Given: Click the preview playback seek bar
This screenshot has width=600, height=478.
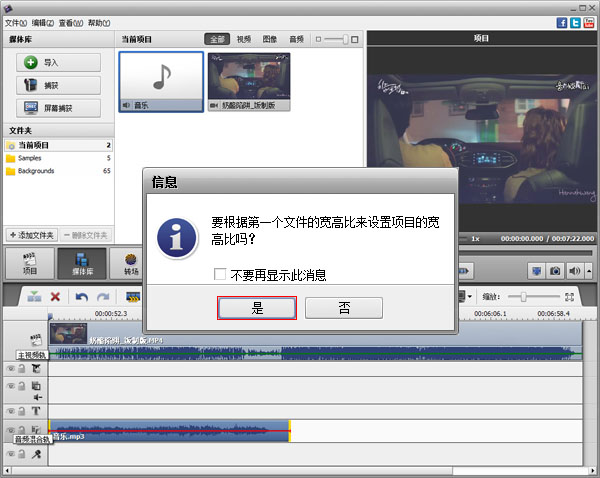Looking at the screenshot, I should click(x=526, y=253).
